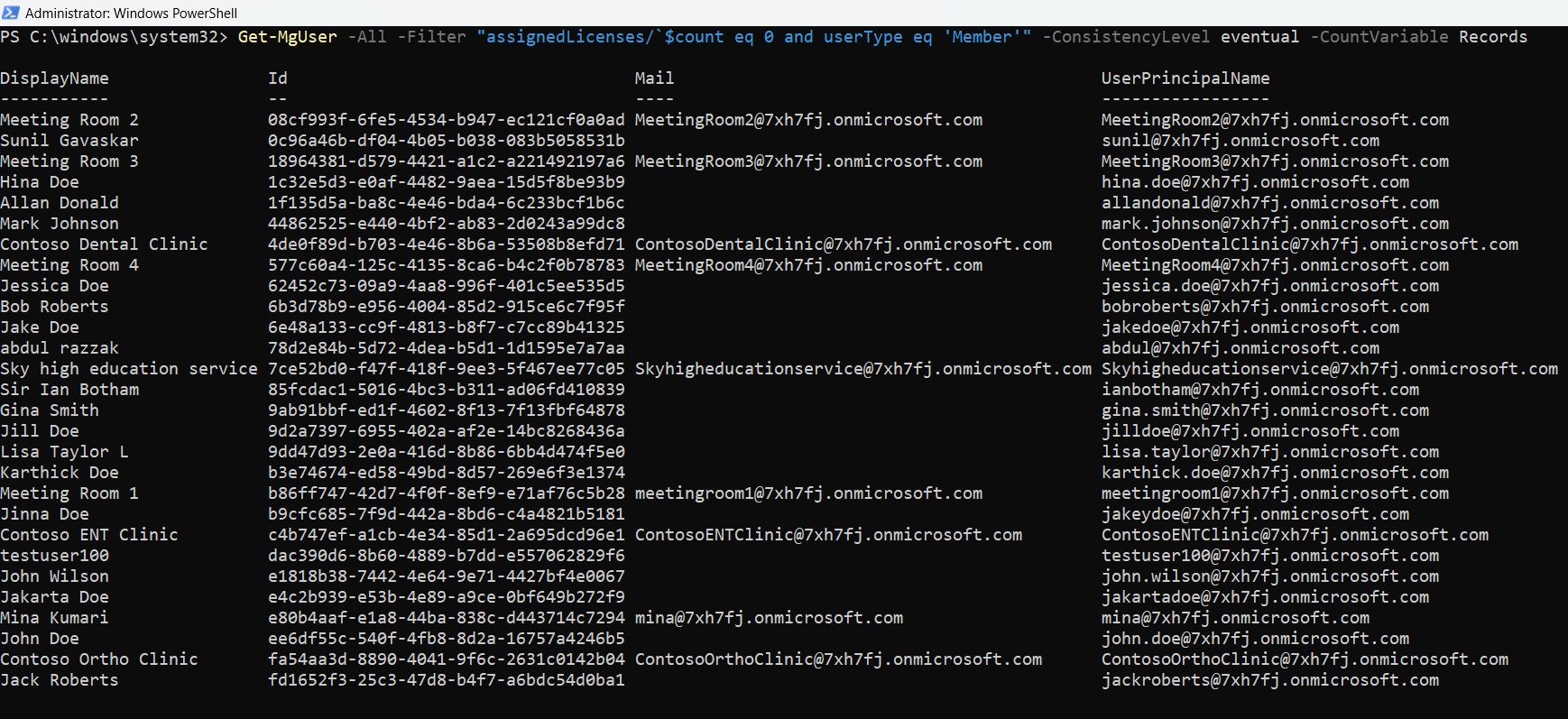Screen dimensions: 1568x719
Task: Click the 'Meeting Room 1' display name
Action: 69,493
